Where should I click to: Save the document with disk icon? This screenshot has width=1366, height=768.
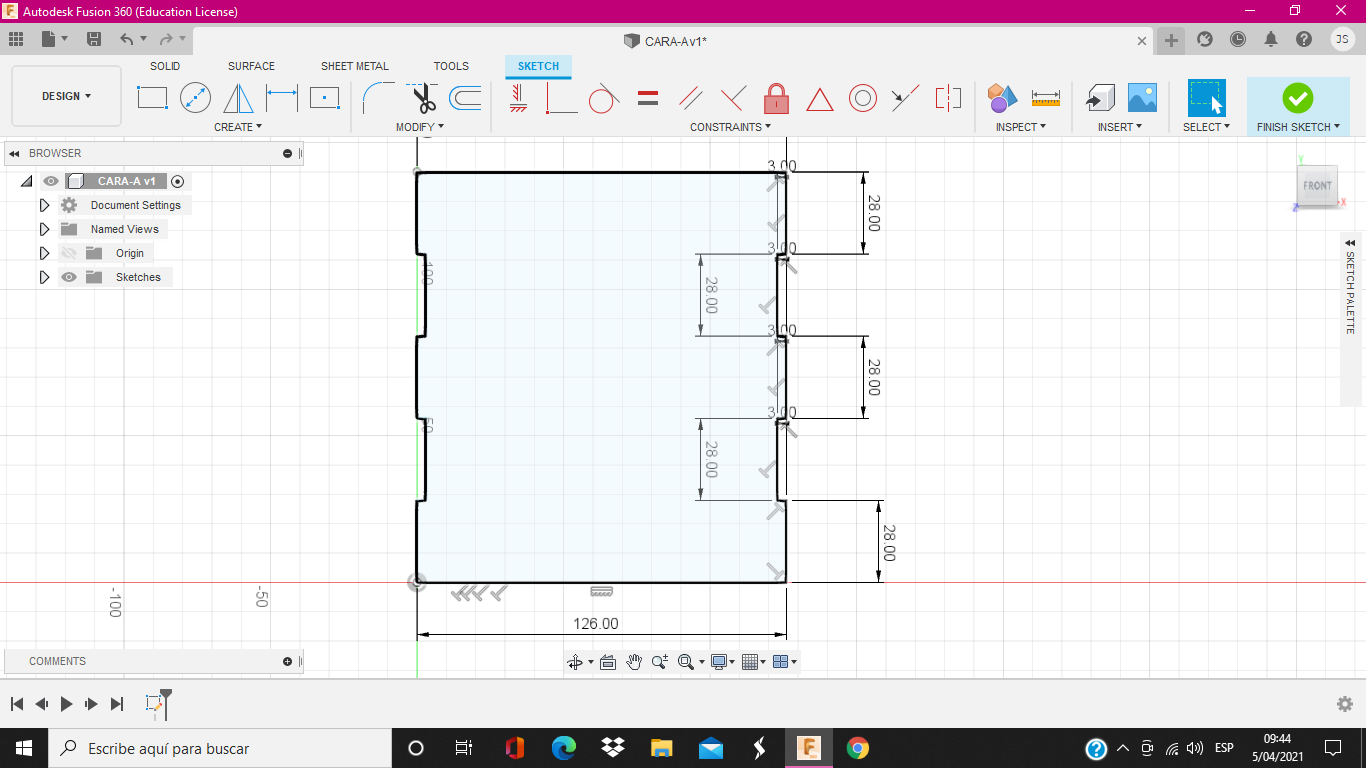click(x=94, y=39)
